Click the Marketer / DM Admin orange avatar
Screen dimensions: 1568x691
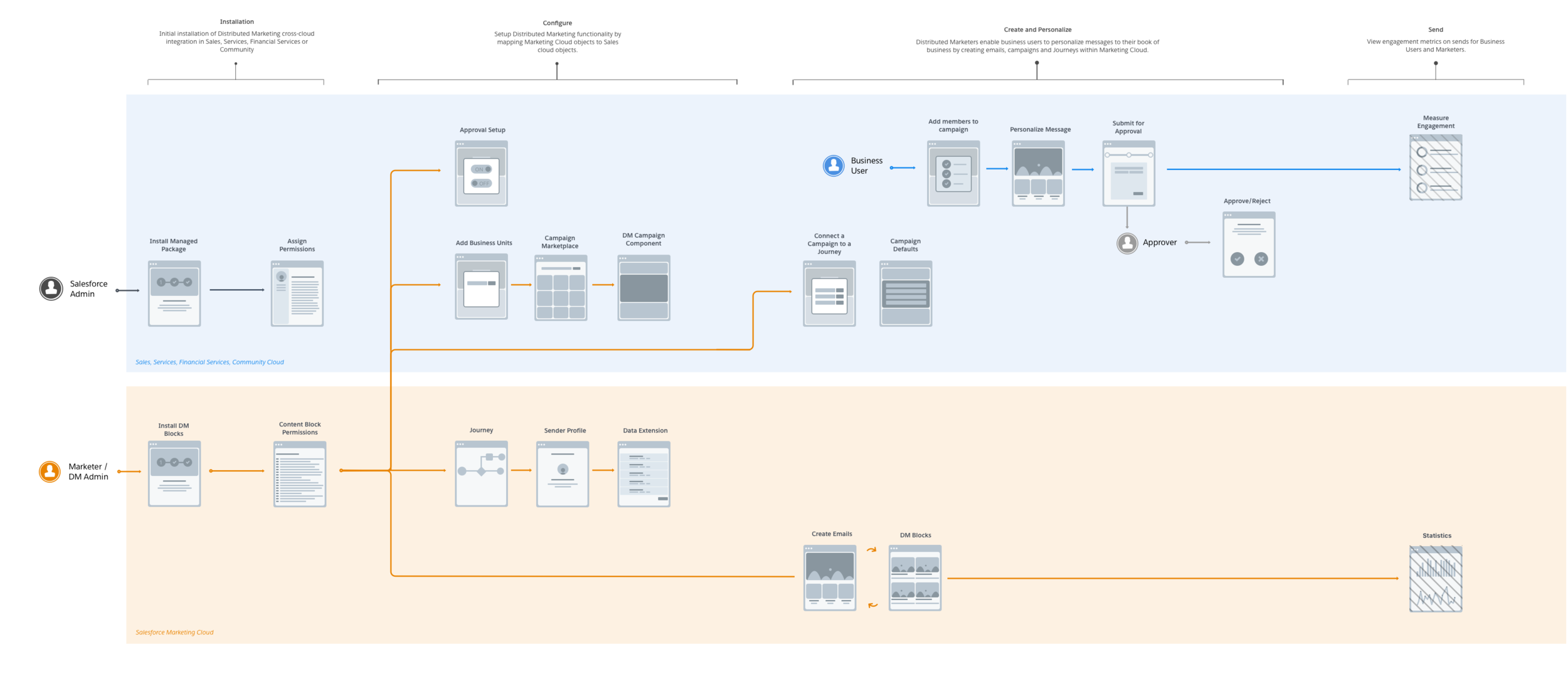50,472
